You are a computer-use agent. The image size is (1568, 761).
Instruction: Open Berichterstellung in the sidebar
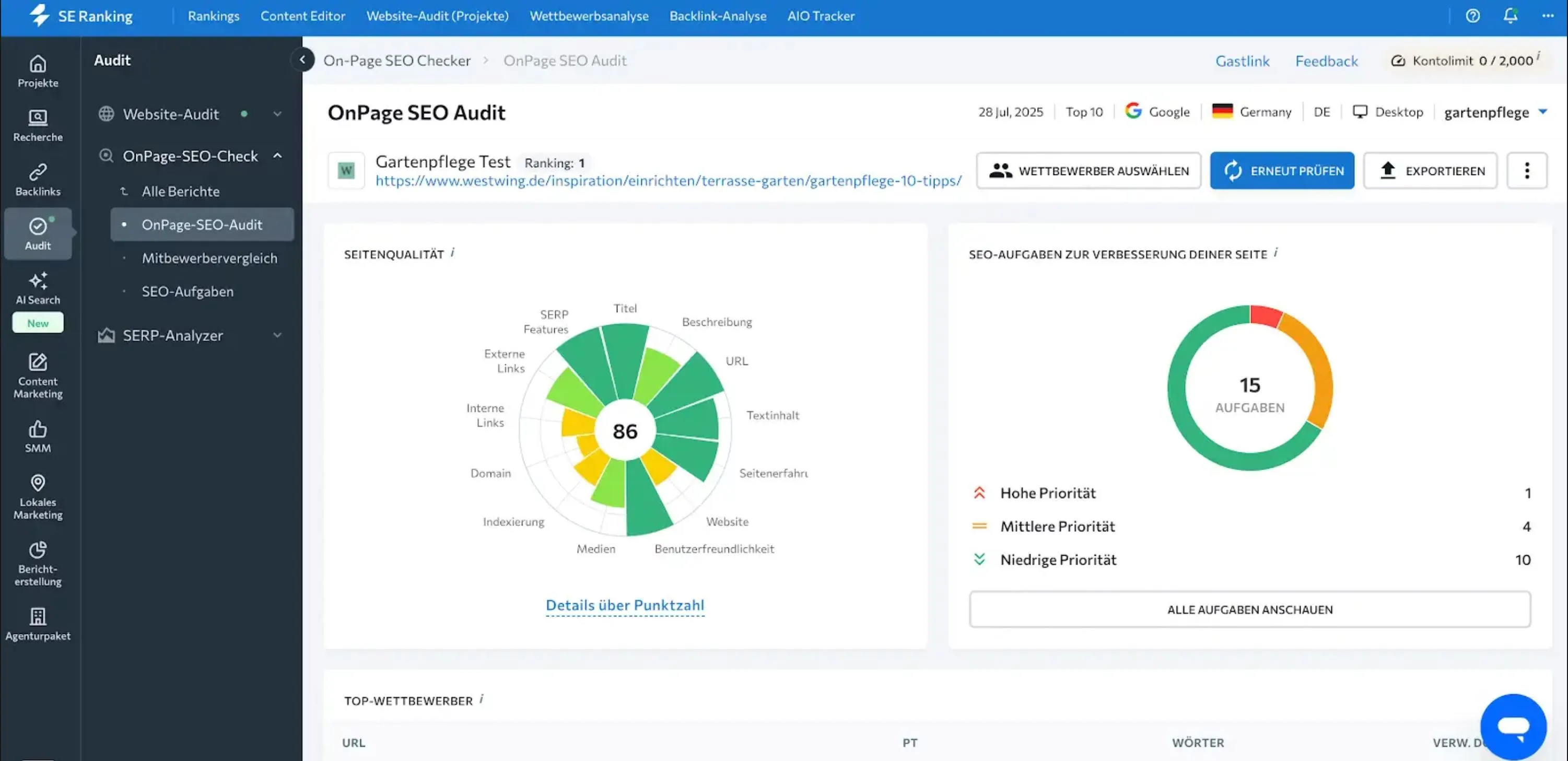coord(38,564)
